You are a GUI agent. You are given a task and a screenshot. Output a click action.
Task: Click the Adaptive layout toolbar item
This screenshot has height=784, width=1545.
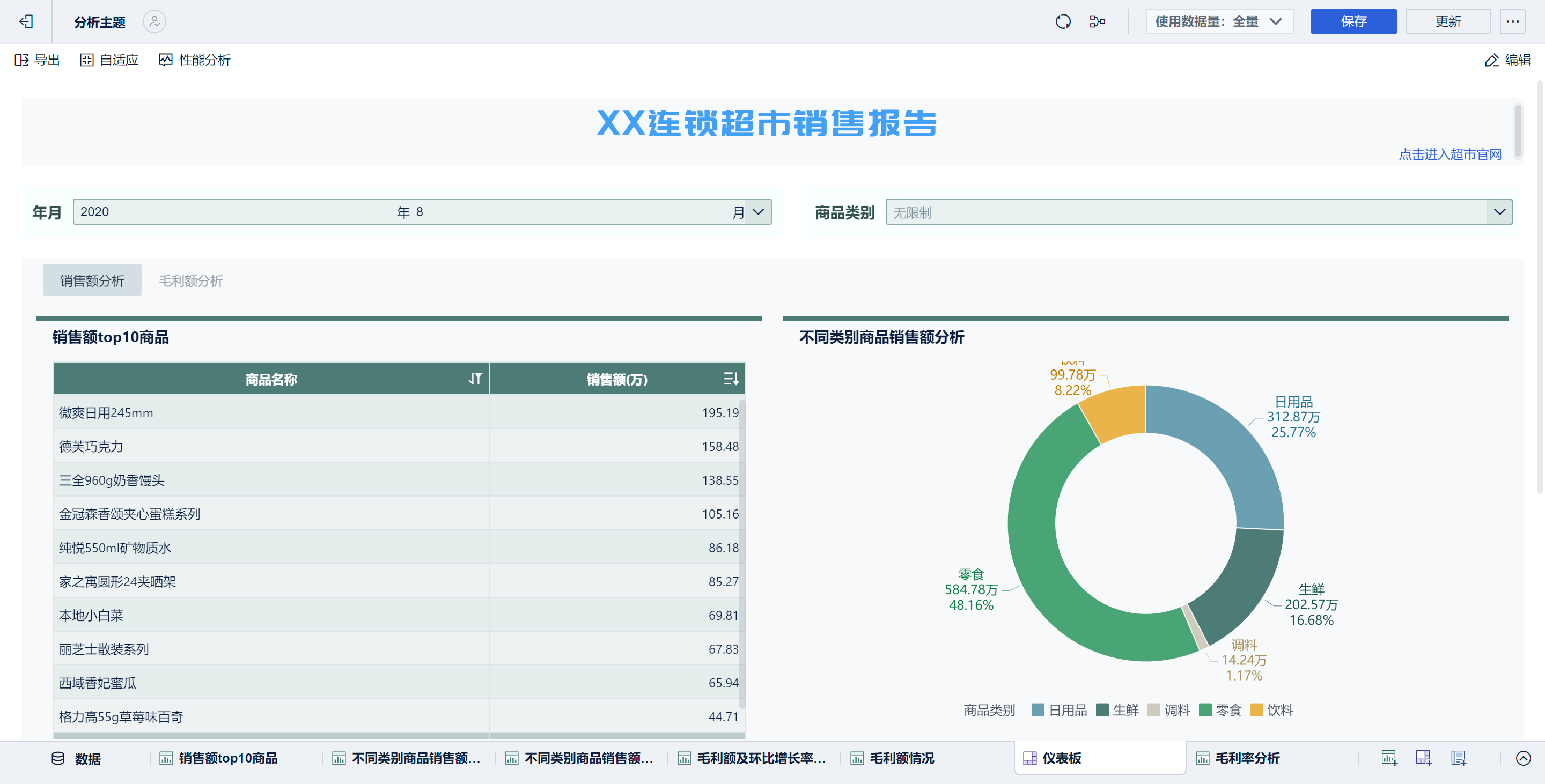click(109, 60)
